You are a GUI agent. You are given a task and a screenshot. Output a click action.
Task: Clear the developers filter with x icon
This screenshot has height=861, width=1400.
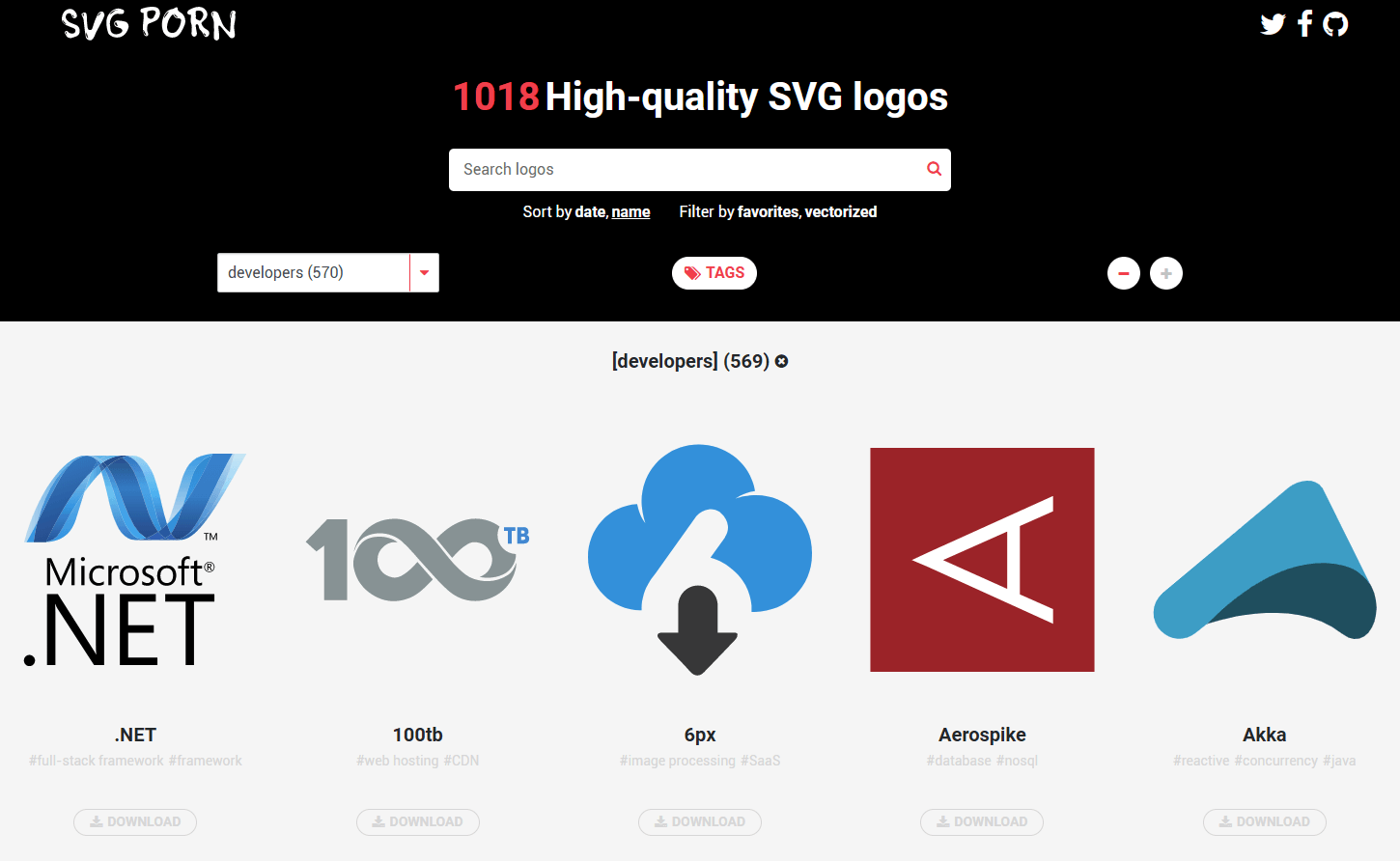[782, 361]
